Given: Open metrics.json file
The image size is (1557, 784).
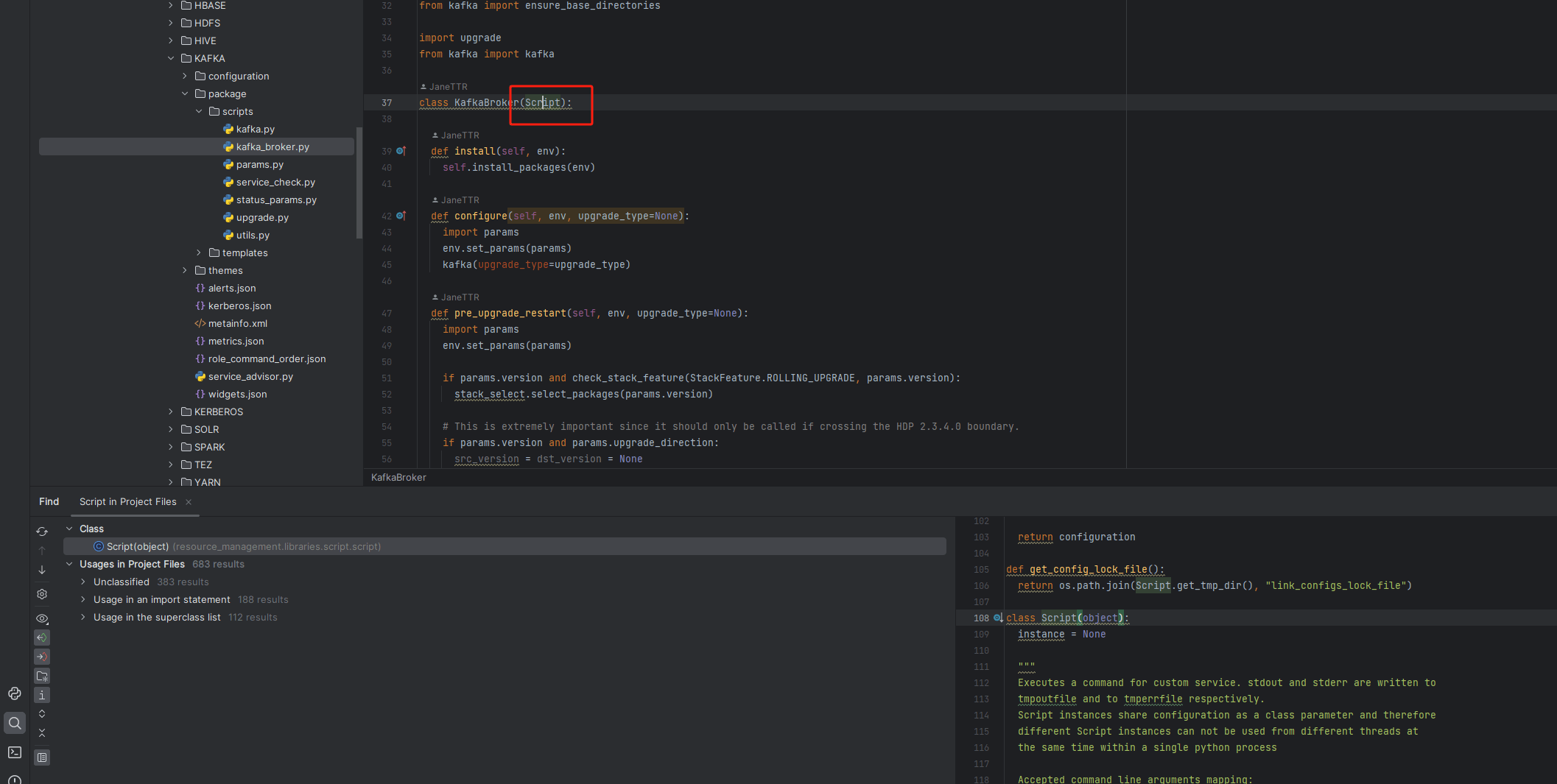Looking at the screenshot, I should (229, 341).
